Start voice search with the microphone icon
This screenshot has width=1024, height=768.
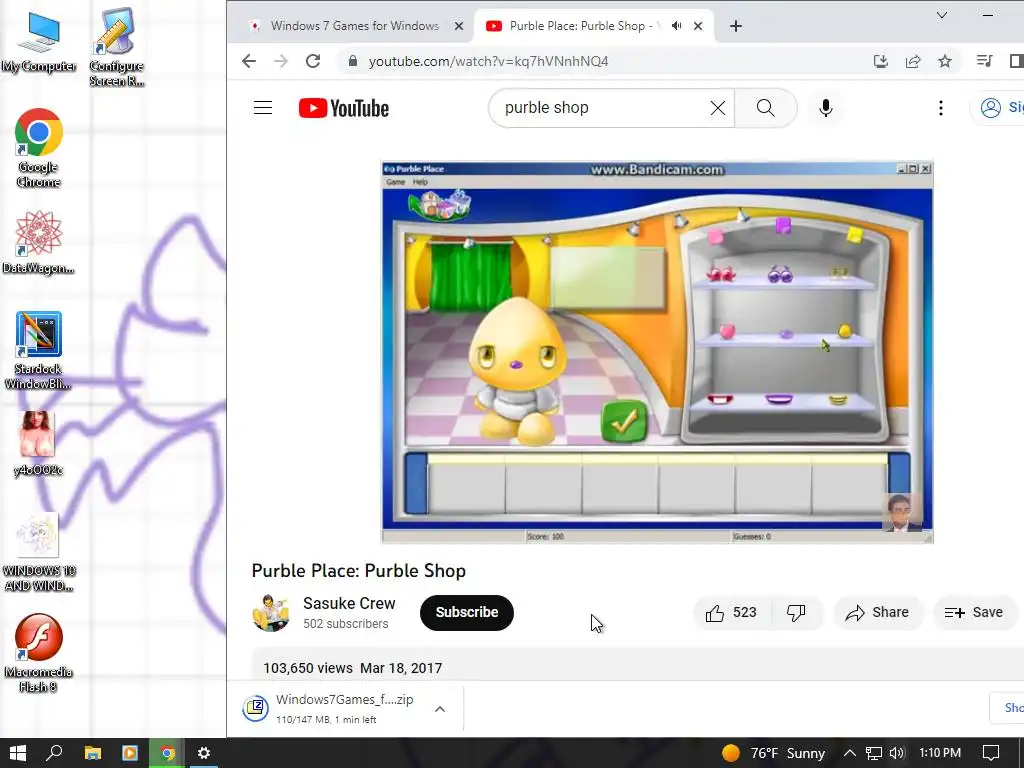pos(825,108)
